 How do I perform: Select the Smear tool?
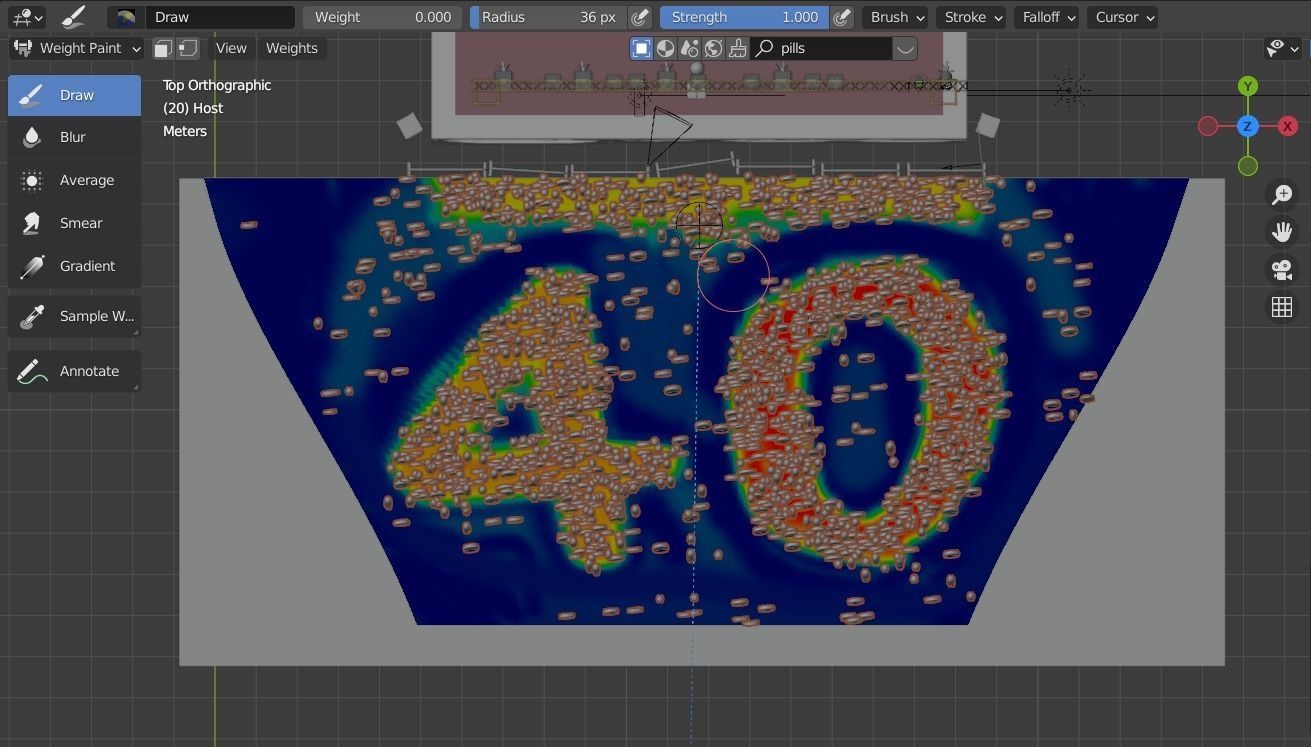coord(74,223)
